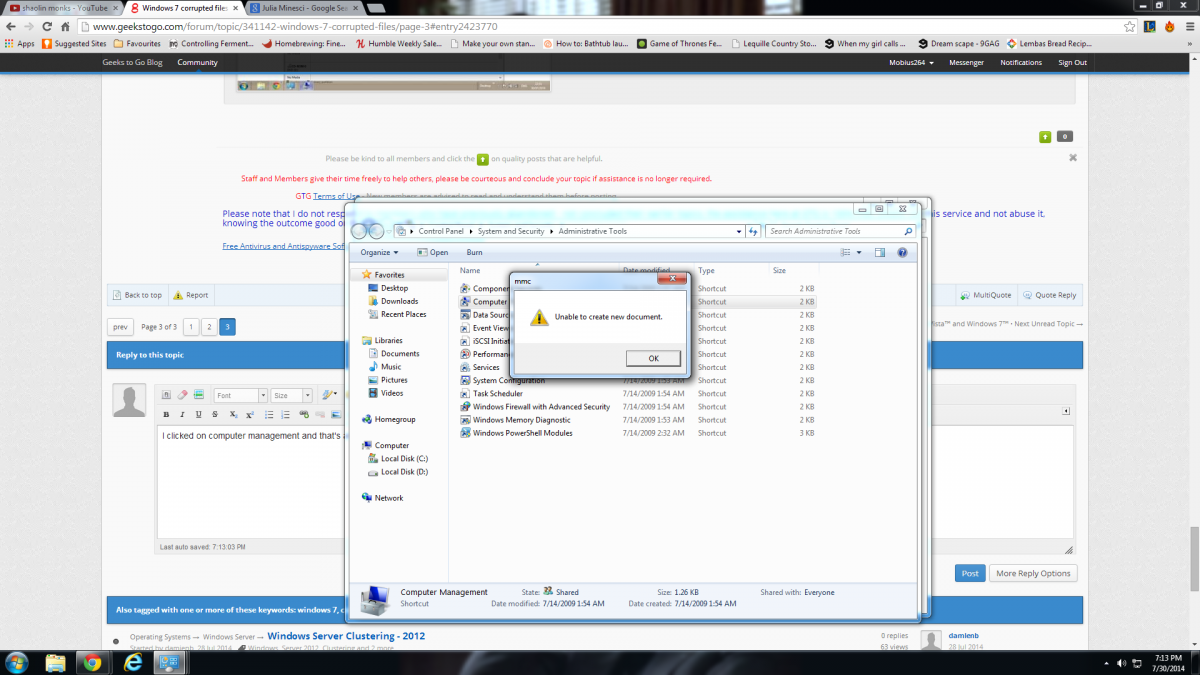Viewport: 1200px width, 675px height.
Task: Toggle italic in the reply editor
Action: click(x=183, y=414)
